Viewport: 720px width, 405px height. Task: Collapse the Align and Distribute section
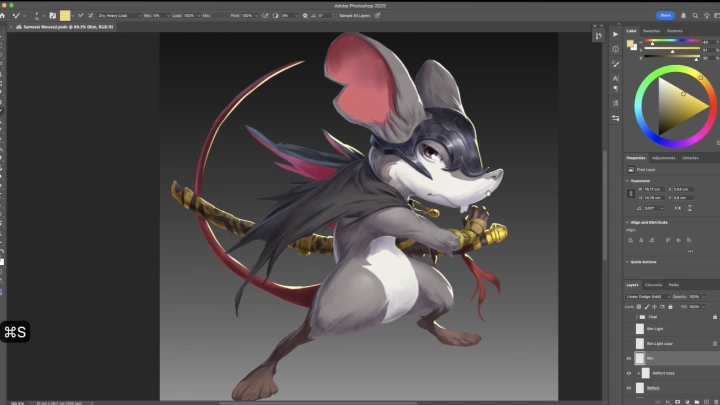627,222
